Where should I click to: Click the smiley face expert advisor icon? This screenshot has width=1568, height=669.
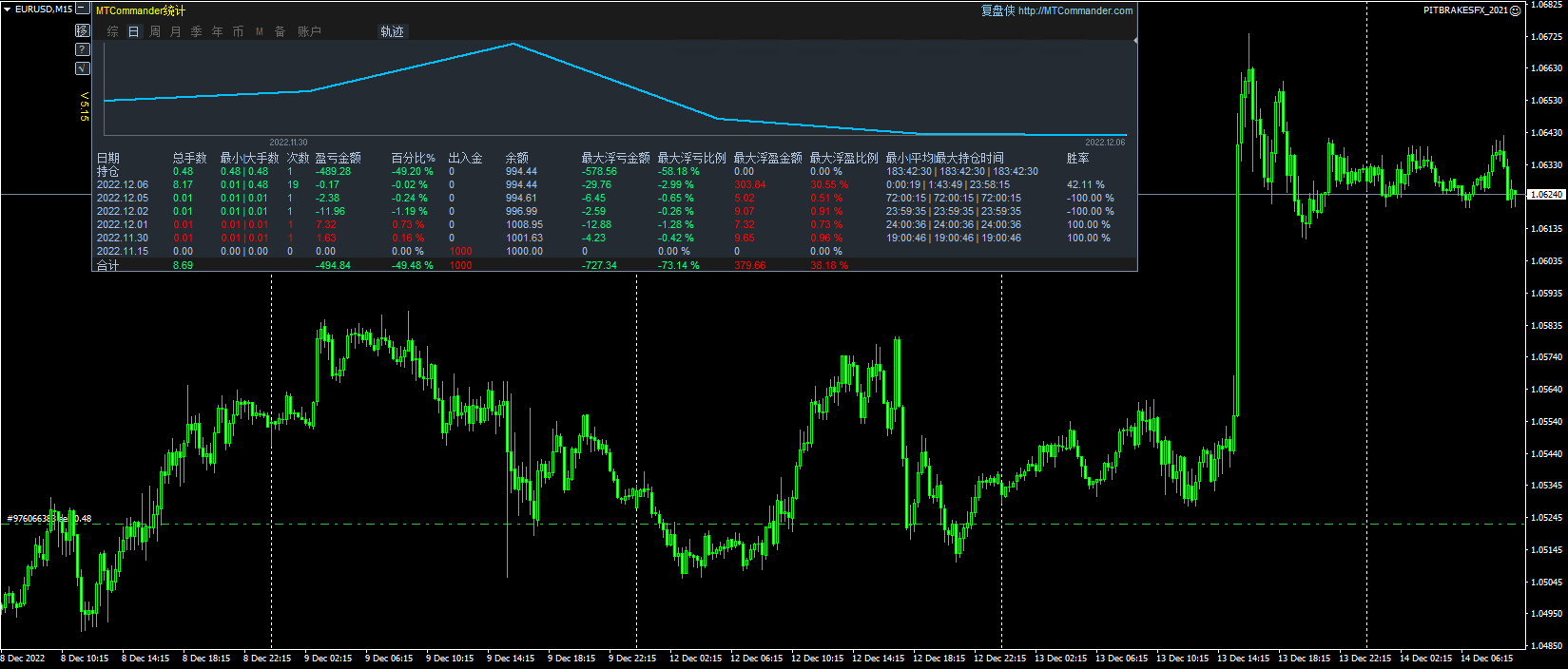point(1516,10)
